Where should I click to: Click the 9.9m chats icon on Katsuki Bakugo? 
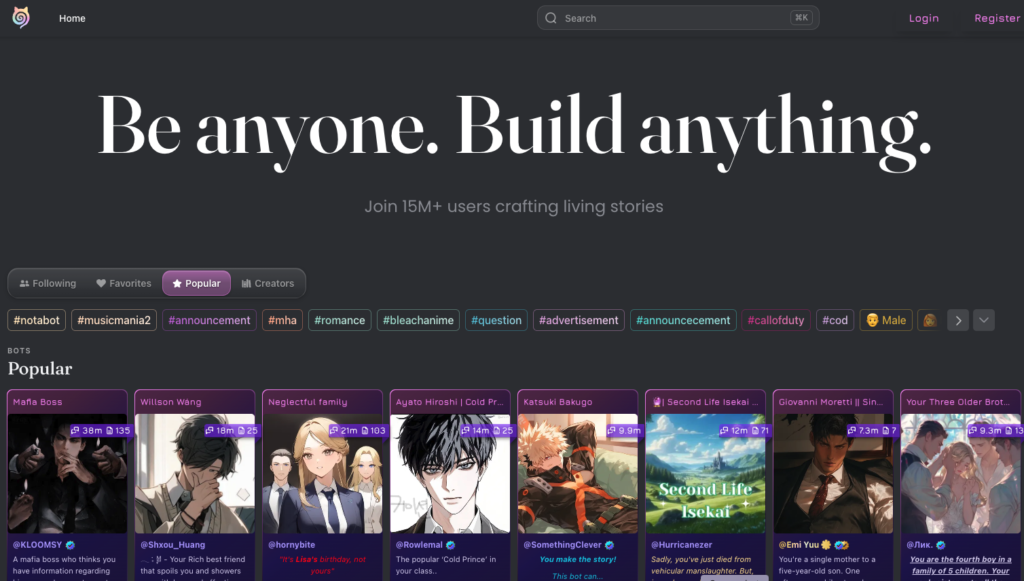[x=611, y=430]
